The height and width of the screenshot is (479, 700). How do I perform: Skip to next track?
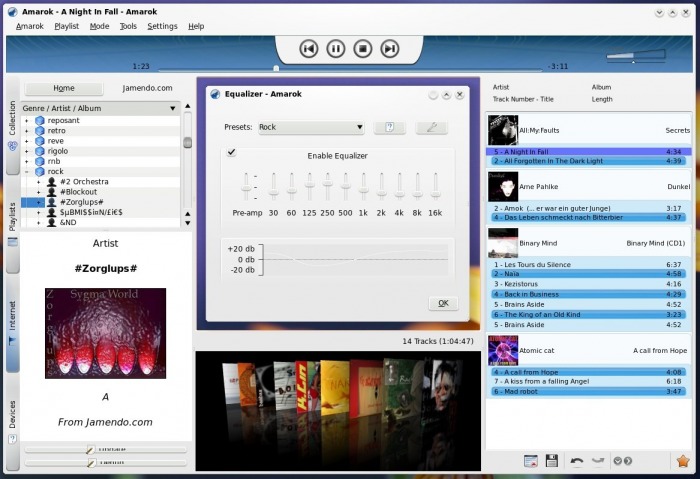tap(389, 48)
